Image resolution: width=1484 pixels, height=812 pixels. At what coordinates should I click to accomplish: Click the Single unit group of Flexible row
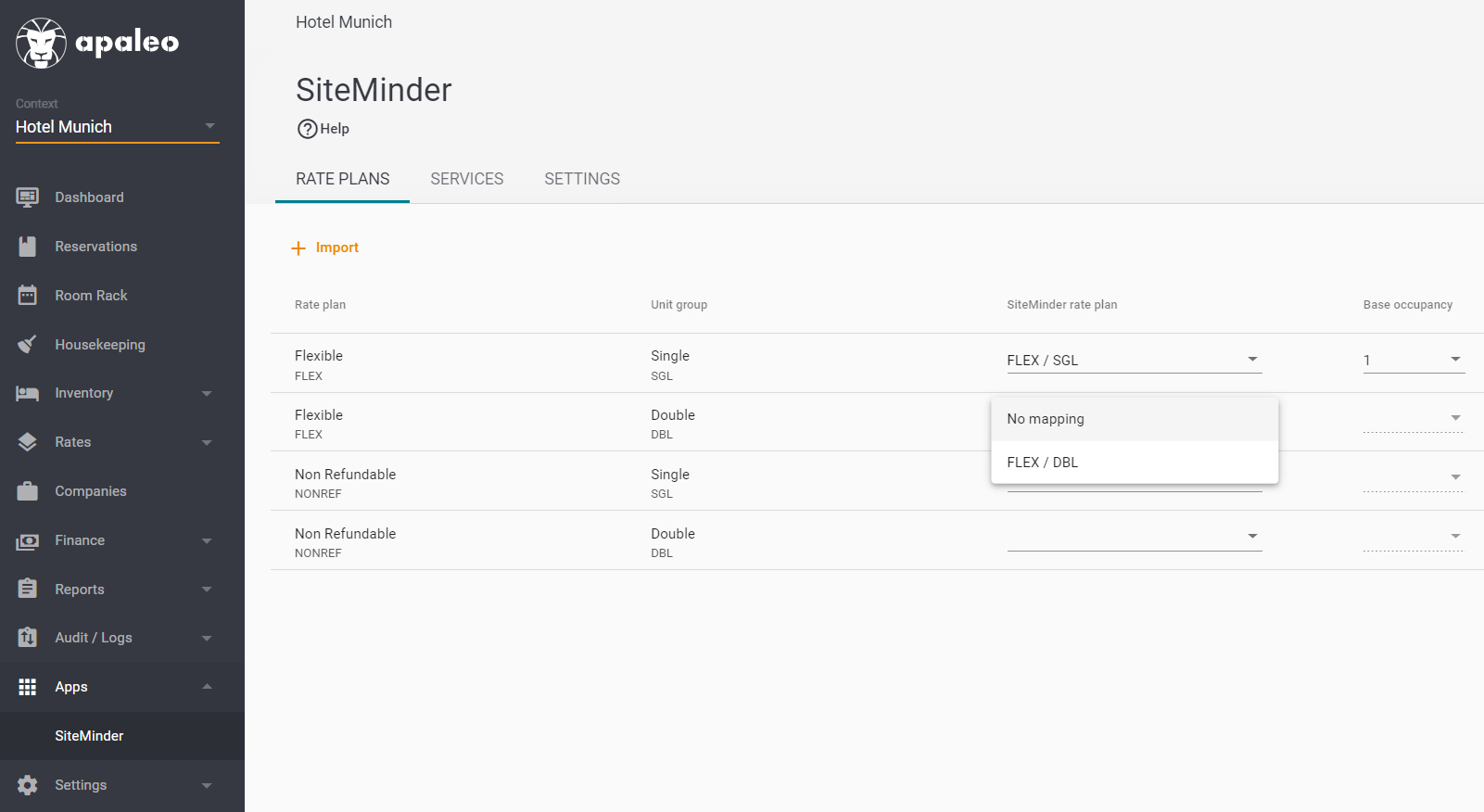(670, 356)
